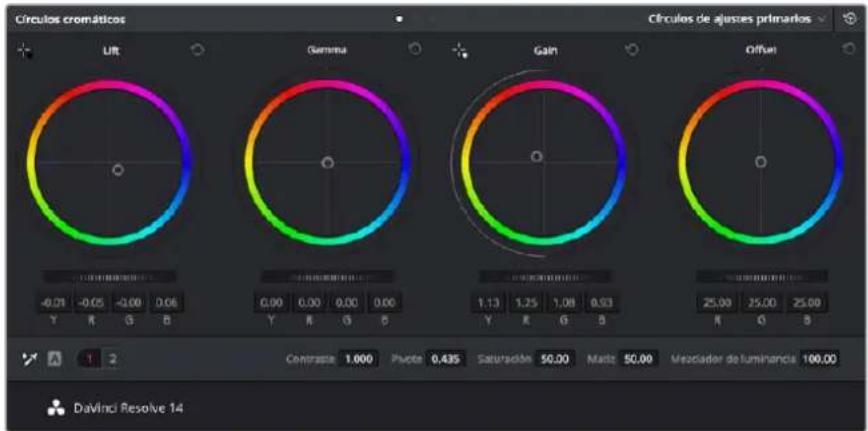This screenshot has width=868, height=431.
Task: Select the Gain R value 1.25
Action: coord(526,303)
